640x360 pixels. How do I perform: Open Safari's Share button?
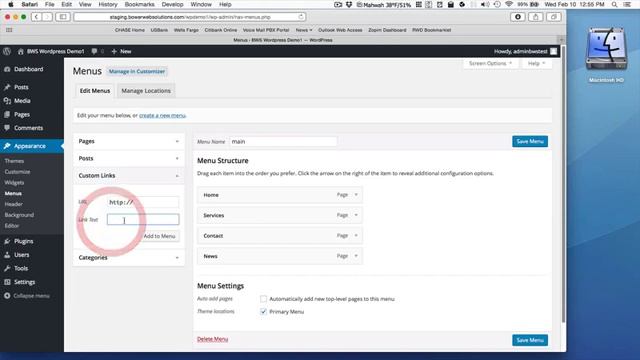coord(536,17)
